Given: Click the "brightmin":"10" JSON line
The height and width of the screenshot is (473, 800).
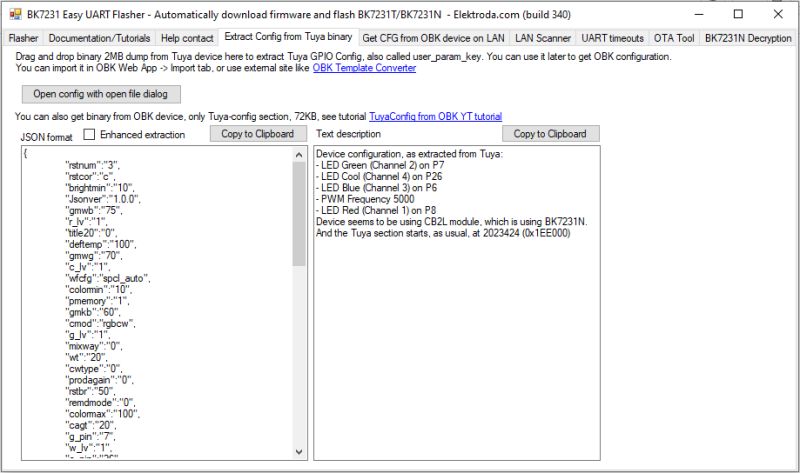Looking at the screenshot, I should [100, 188].
